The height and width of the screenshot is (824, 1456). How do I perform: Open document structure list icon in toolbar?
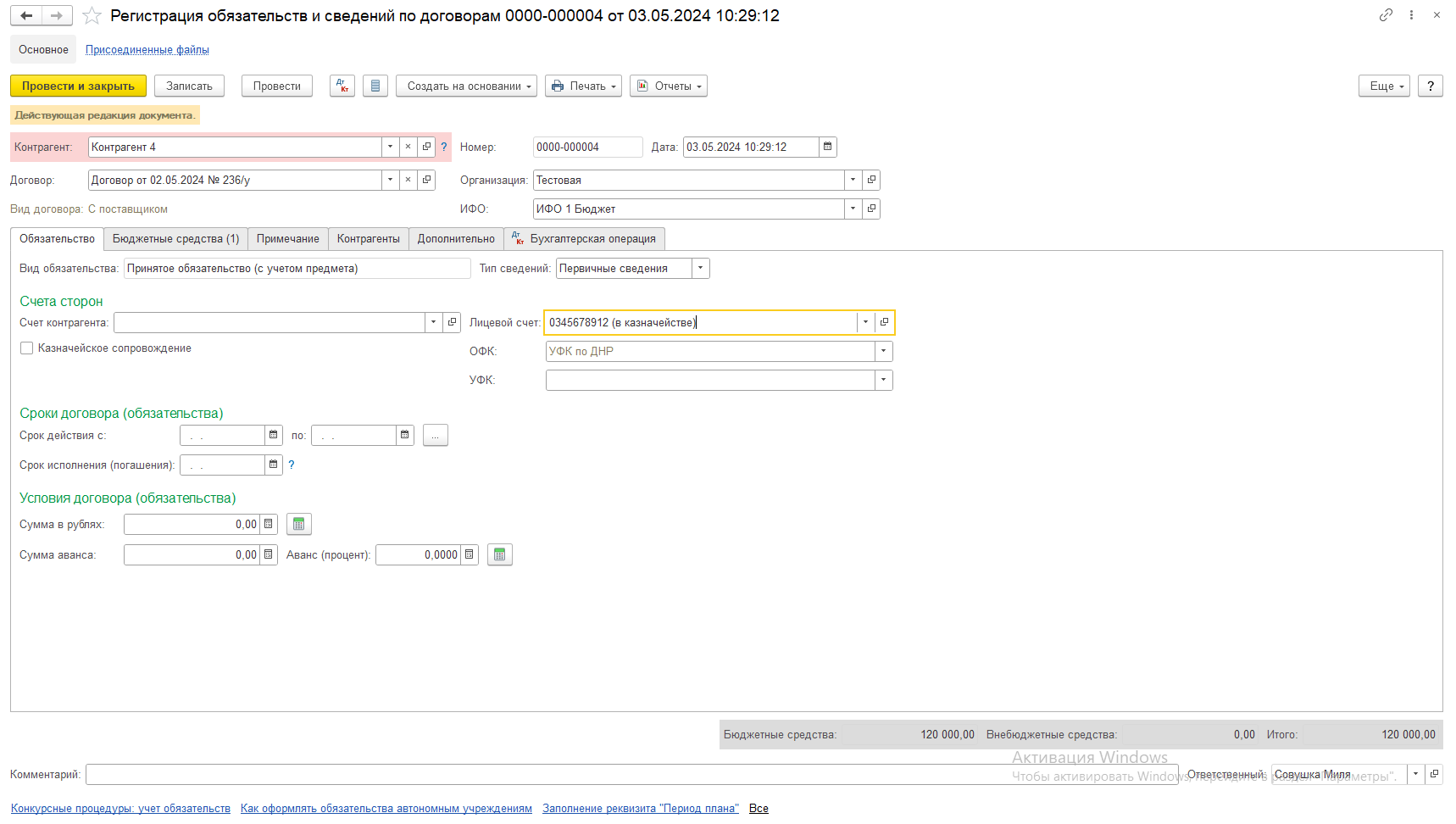[375, 86]
